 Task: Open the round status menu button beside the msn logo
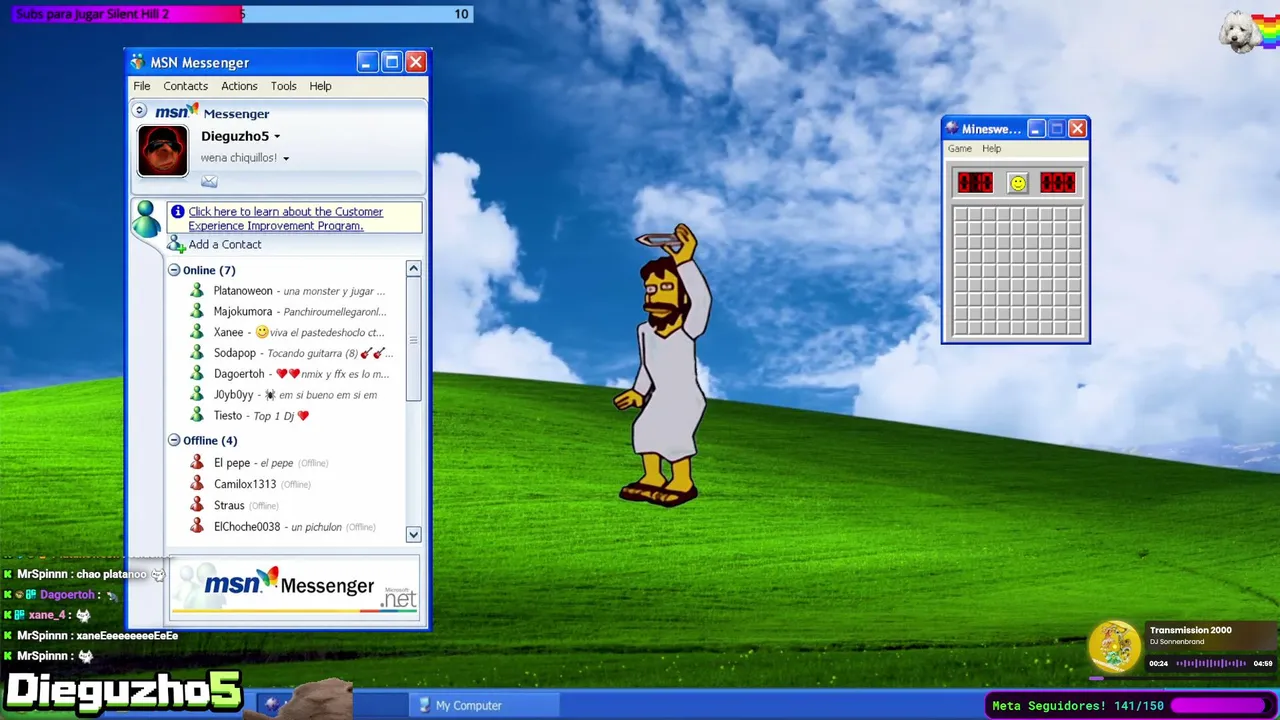click(x=140, y=111)
